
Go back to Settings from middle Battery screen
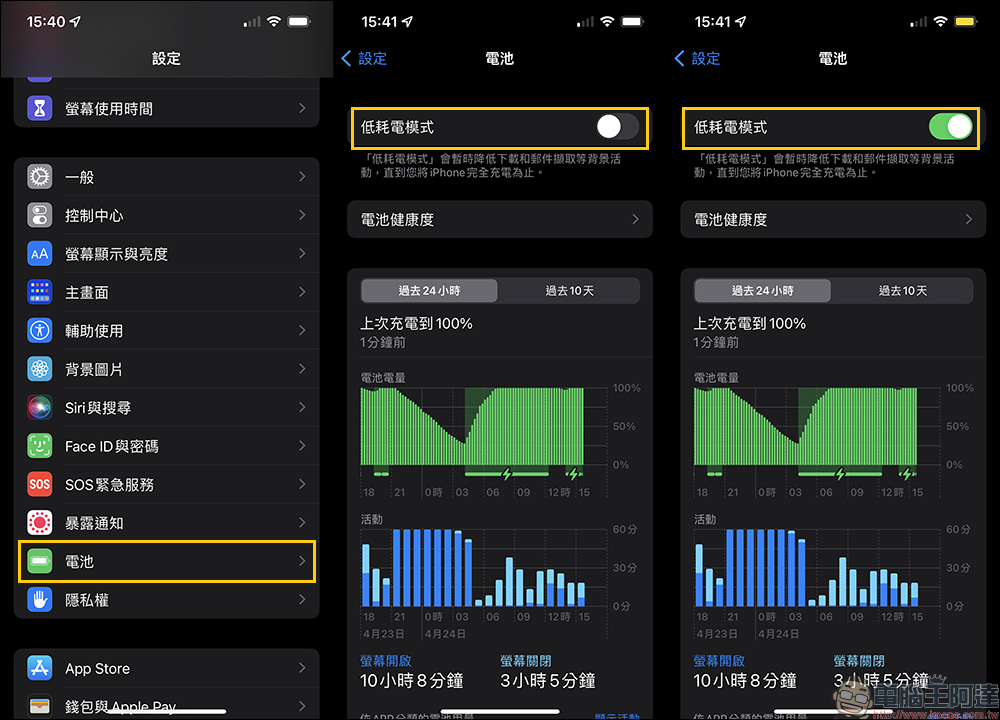coord(364,59)
